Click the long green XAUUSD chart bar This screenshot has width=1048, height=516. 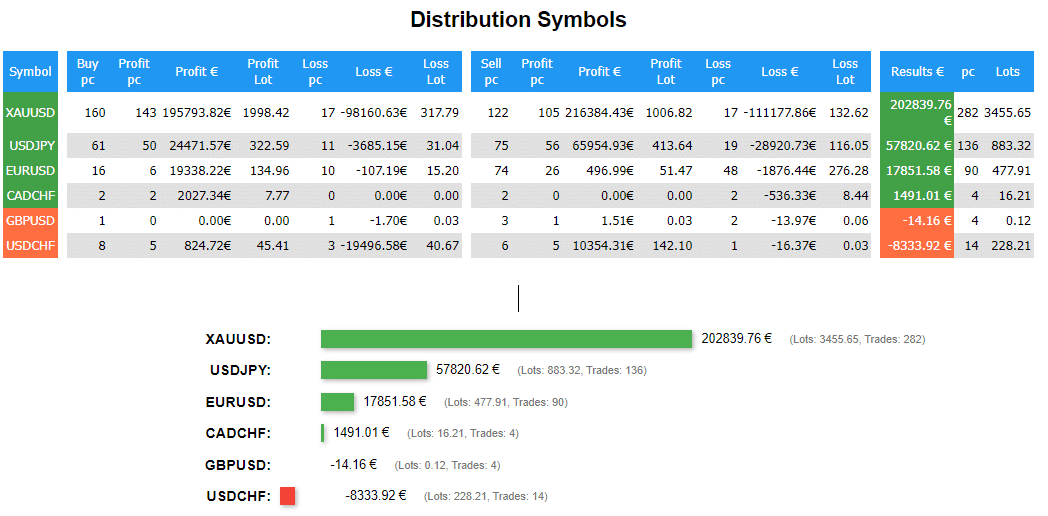pos(506,339)
